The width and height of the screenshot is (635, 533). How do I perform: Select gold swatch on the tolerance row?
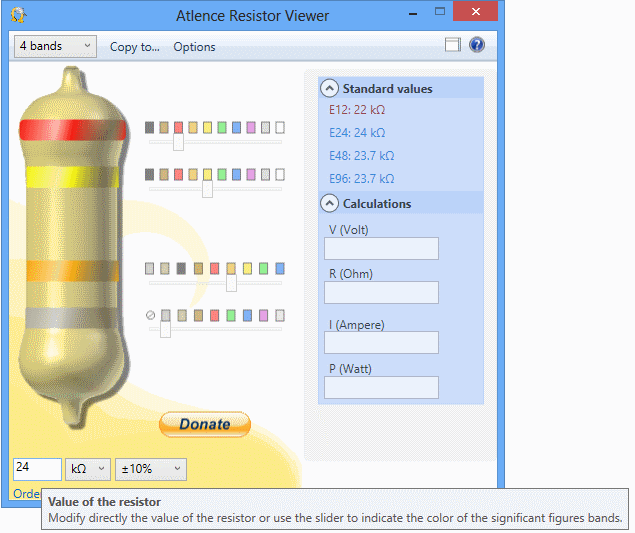click(182, 315)
